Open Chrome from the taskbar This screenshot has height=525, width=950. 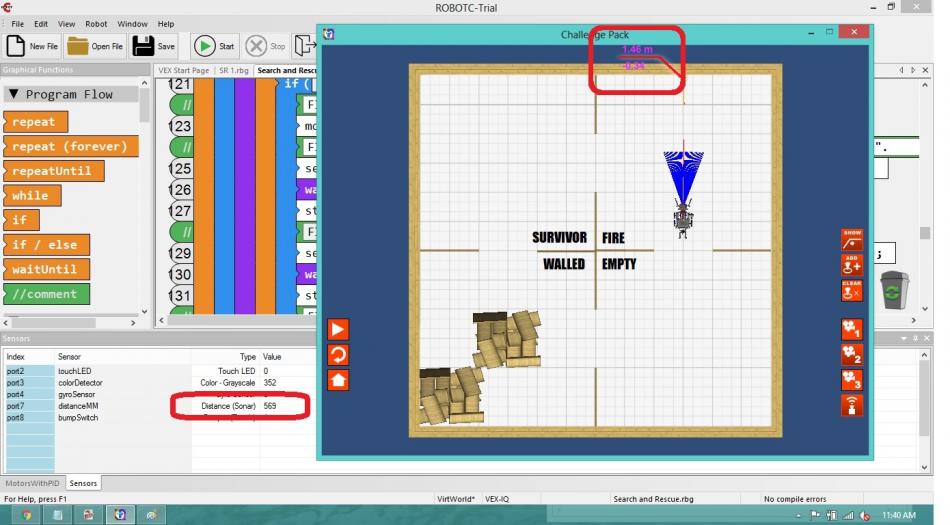coord(26,515)
